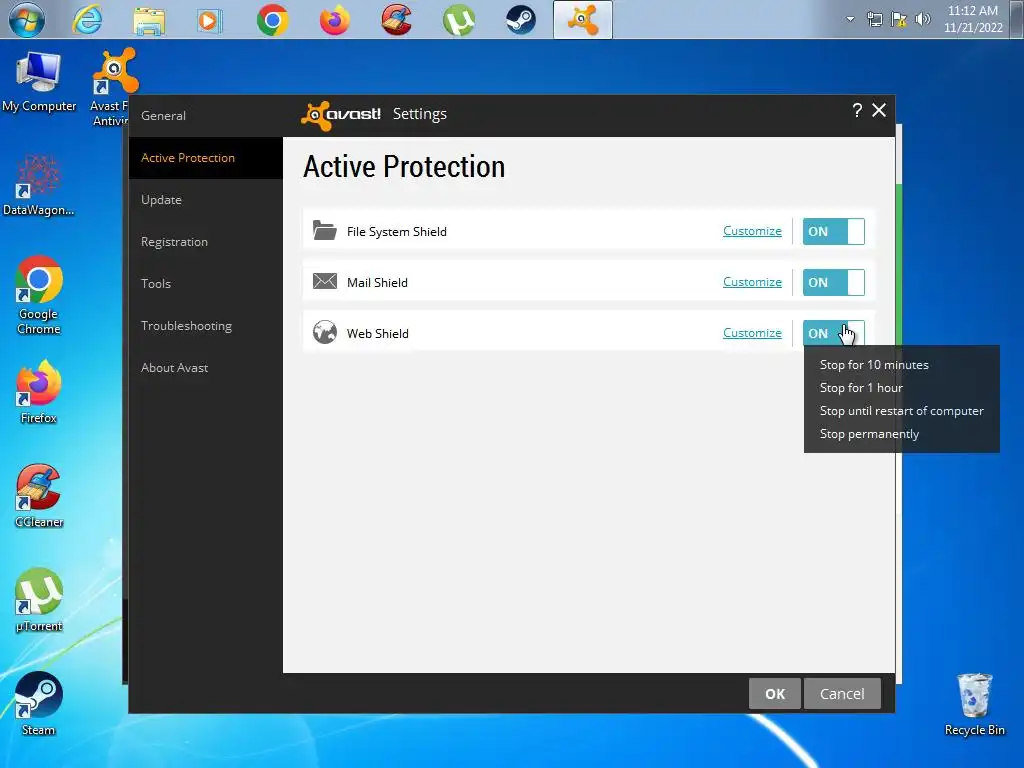1024x768 pixels.
Task: Select the Recycle Bin desktop icon
Action: (974, 704)
